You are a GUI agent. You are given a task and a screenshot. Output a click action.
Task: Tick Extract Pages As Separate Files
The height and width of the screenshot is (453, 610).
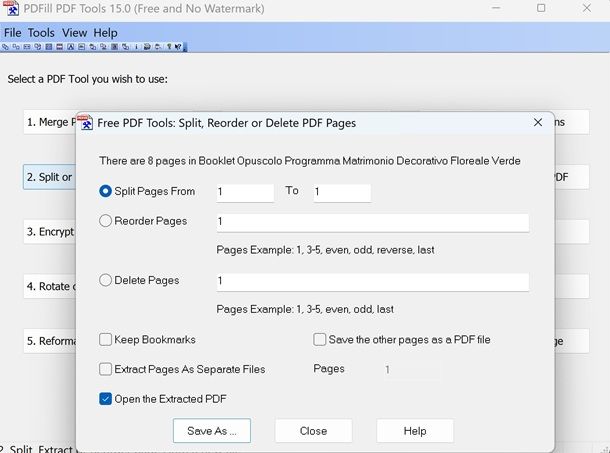tap(105, 369)
